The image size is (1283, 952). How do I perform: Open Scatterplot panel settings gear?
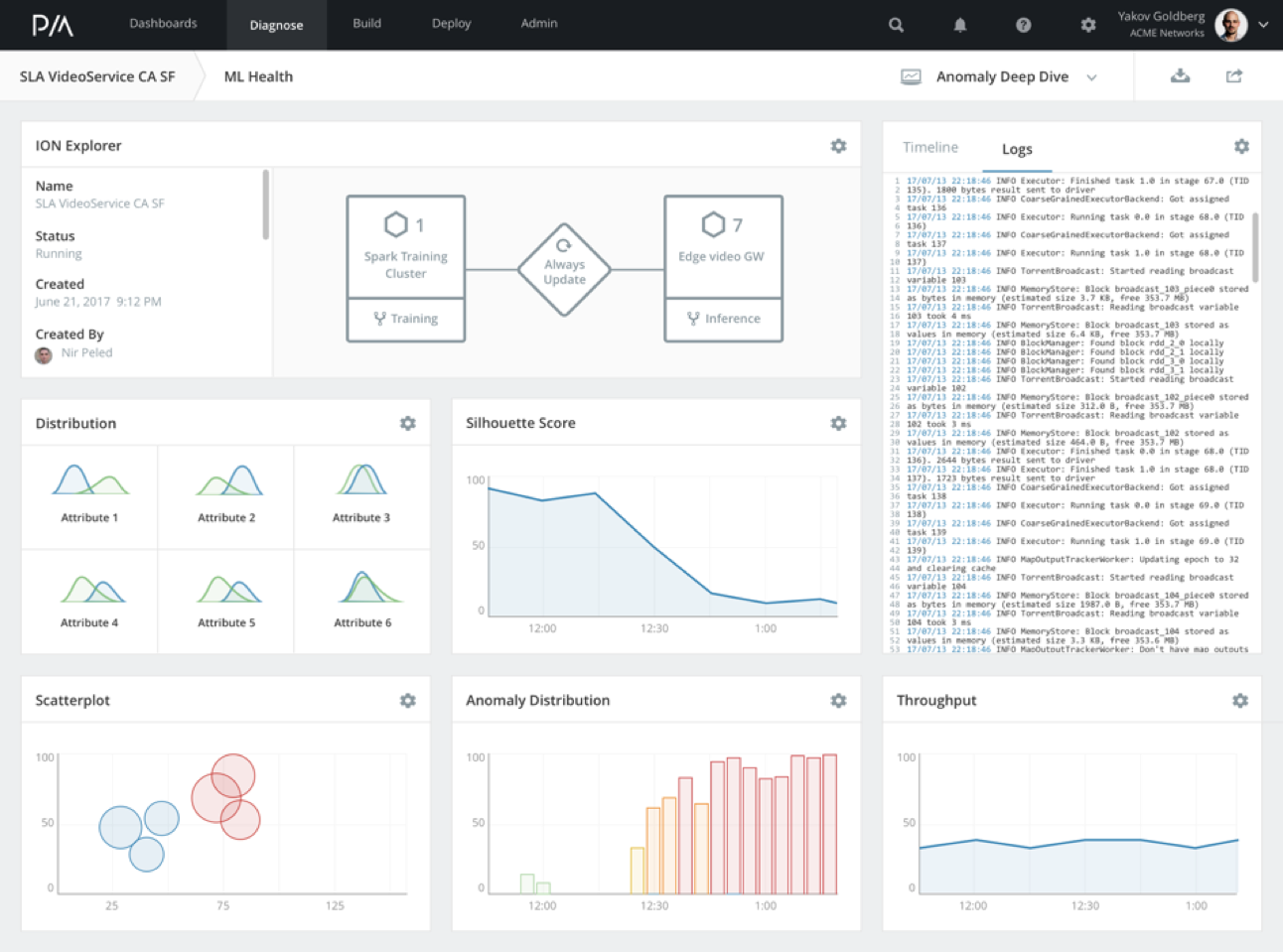408,700
